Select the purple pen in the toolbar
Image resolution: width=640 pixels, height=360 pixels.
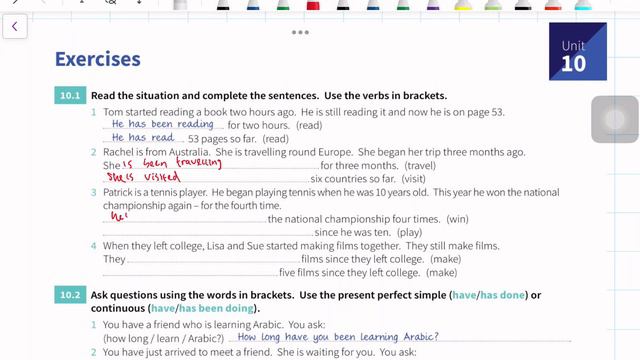pos(433,5)
